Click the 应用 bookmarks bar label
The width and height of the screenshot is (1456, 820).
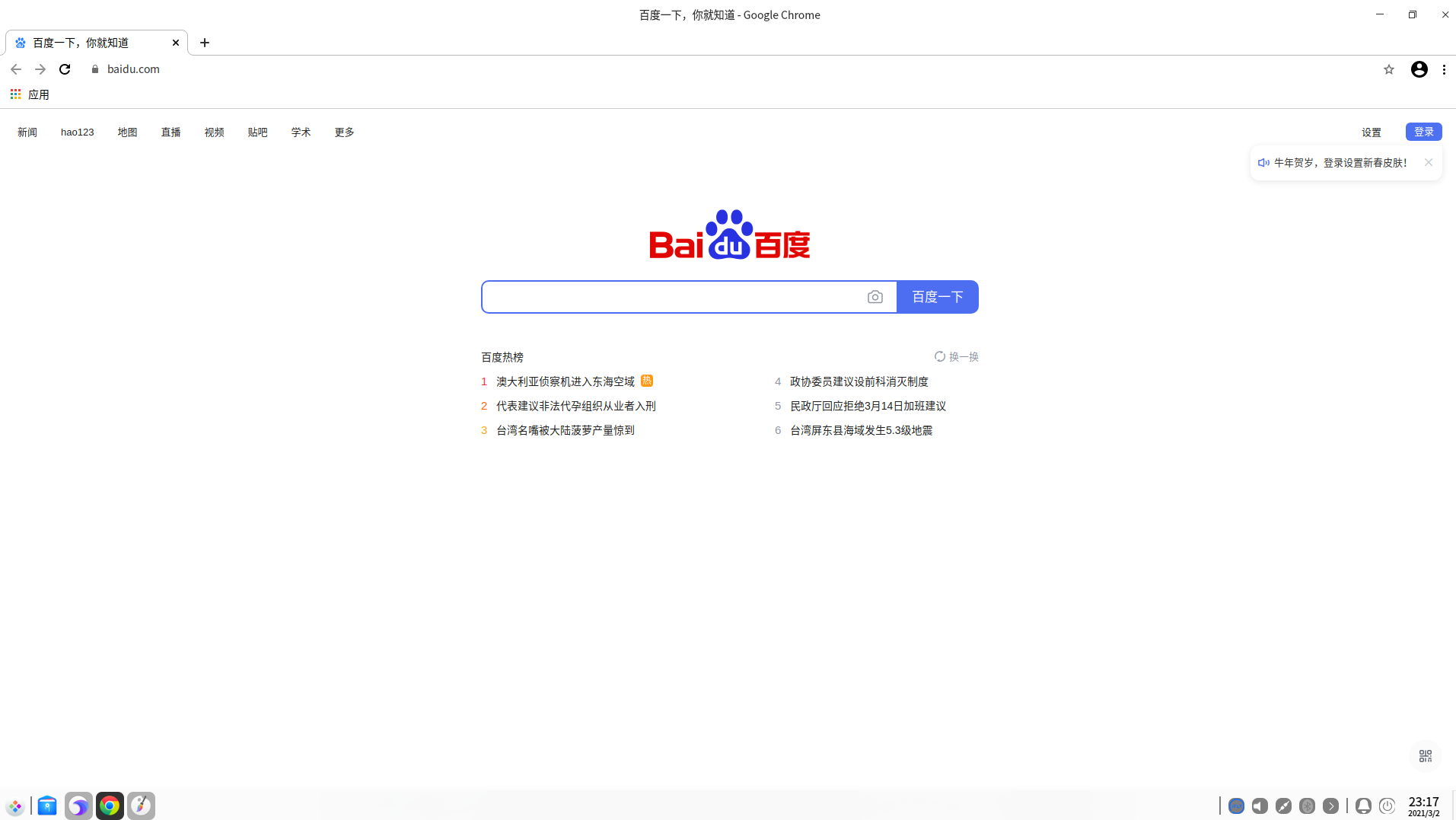click(39, 94)
